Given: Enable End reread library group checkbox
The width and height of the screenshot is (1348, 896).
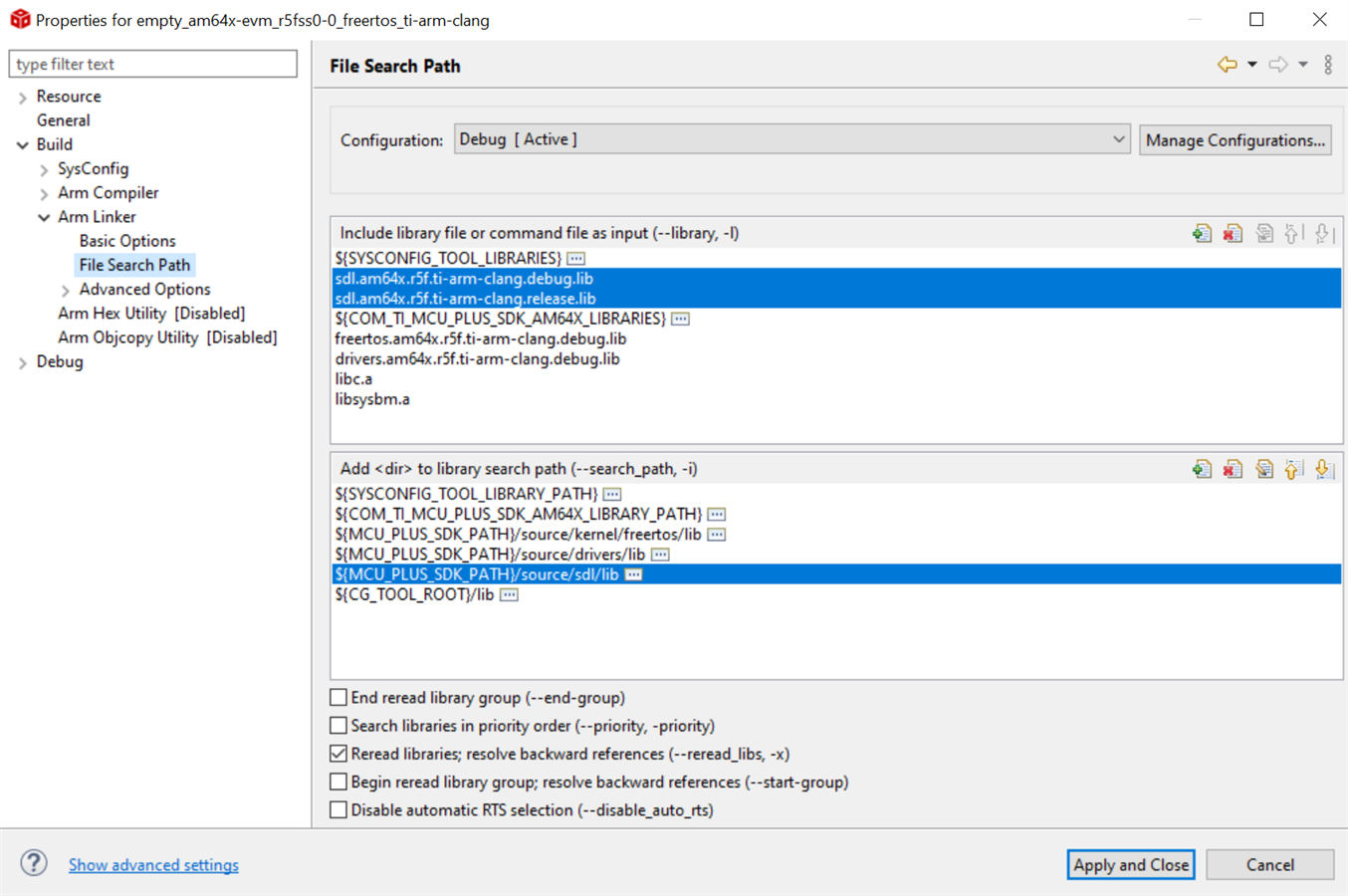Looking at the screenshot, I should click(x=338, y=697).
